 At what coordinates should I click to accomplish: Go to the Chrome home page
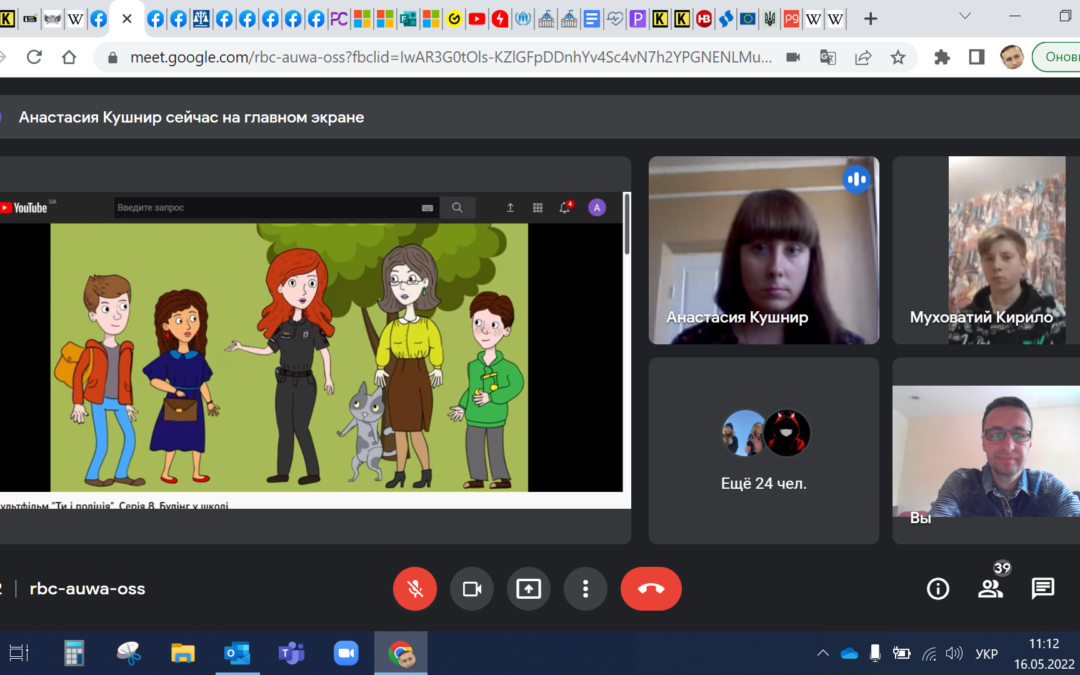(x=69, y=58)
